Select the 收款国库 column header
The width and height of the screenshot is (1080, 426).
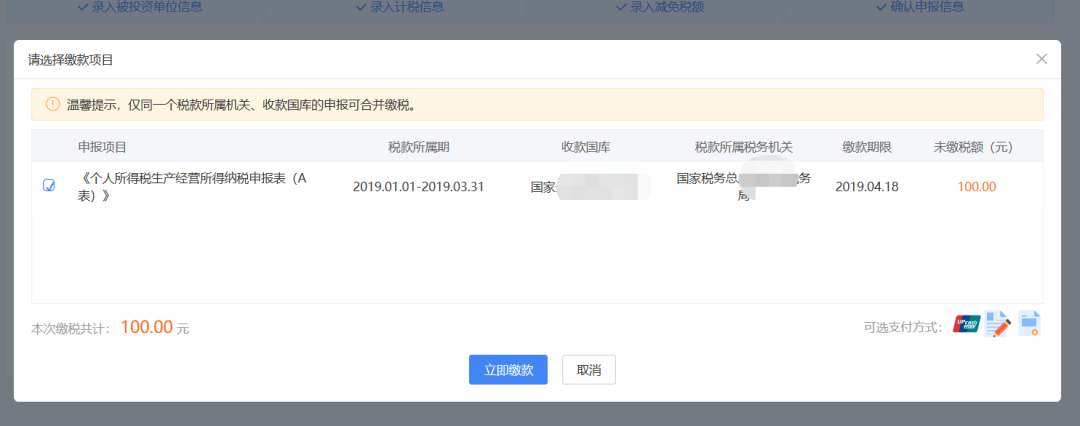pos(585,147)
